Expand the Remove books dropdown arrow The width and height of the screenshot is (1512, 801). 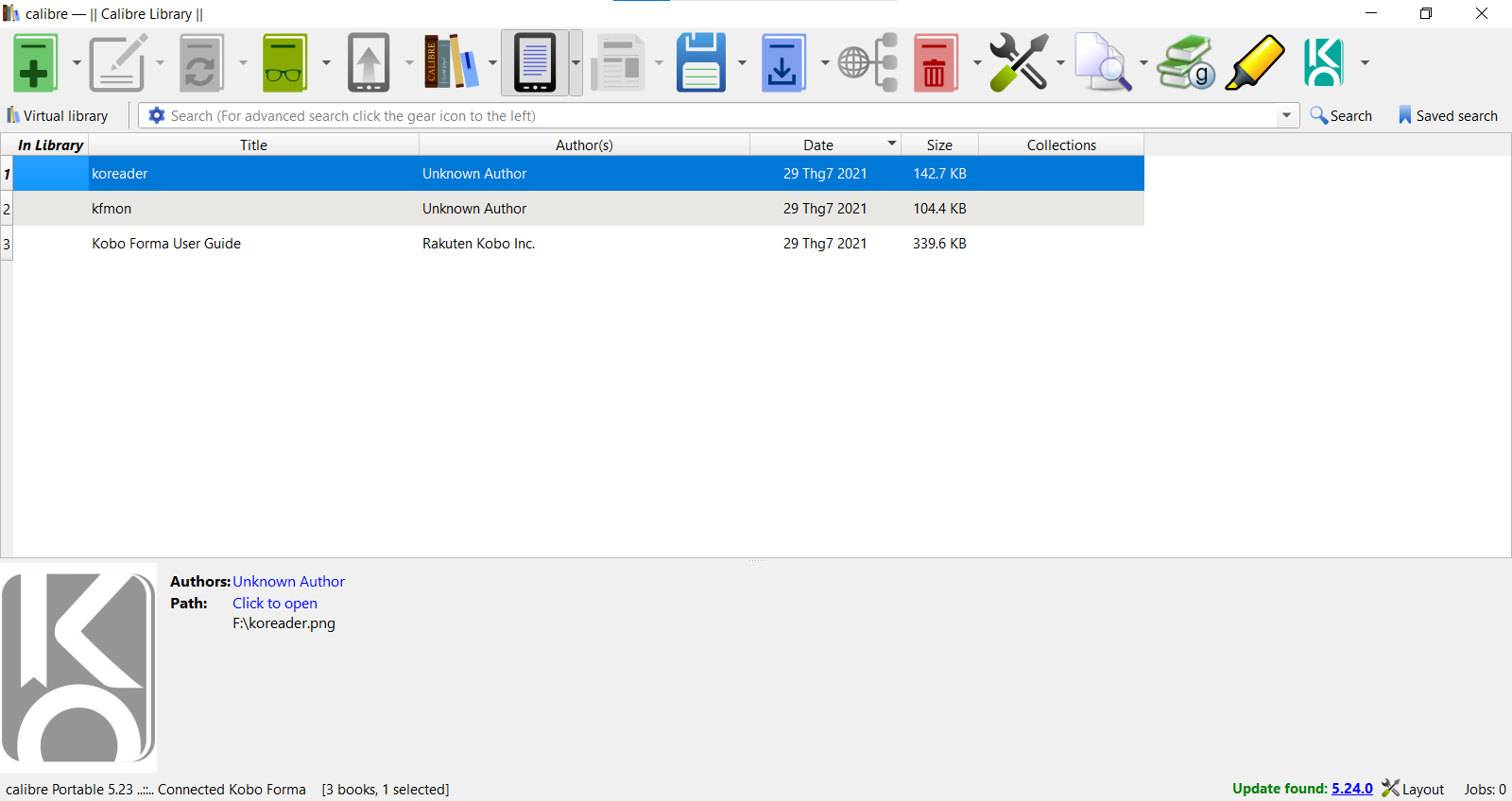977,63
